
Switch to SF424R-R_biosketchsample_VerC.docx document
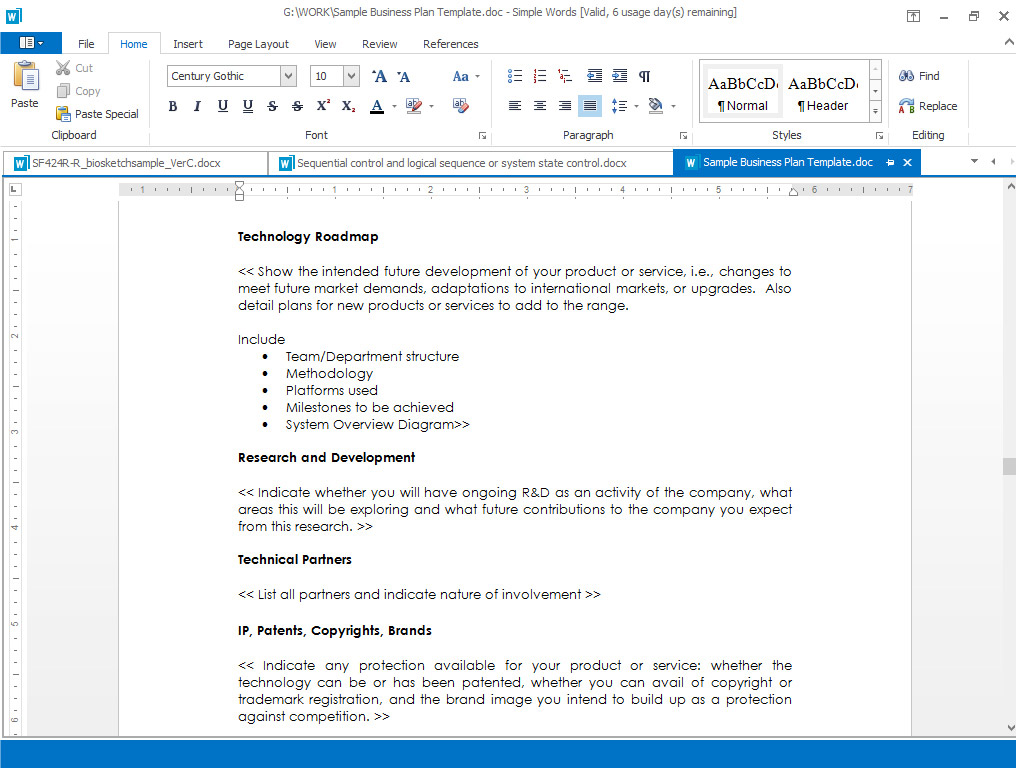pos(135,163)
